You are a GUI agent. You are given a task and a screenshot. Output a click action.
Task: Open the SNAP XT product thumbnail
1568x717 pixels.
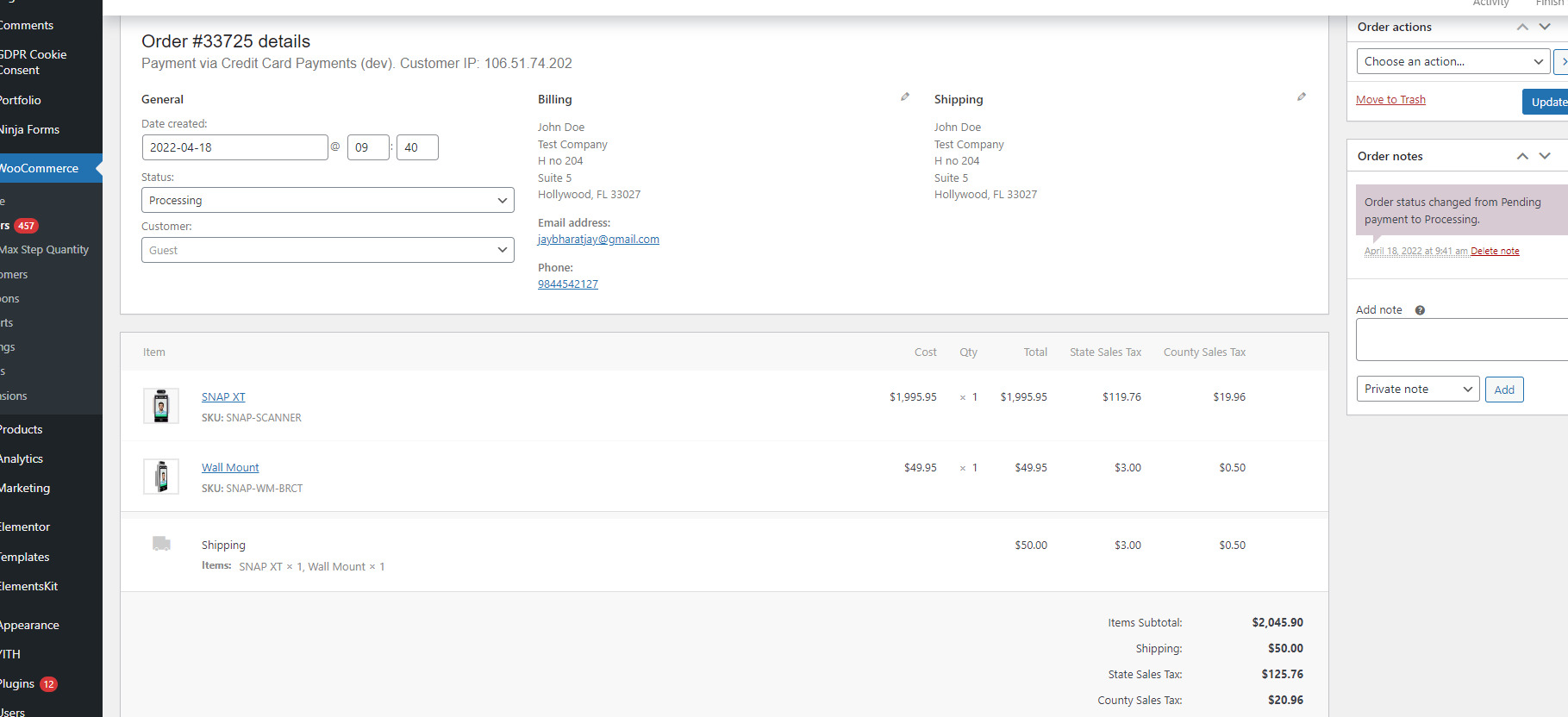[161, 406]
